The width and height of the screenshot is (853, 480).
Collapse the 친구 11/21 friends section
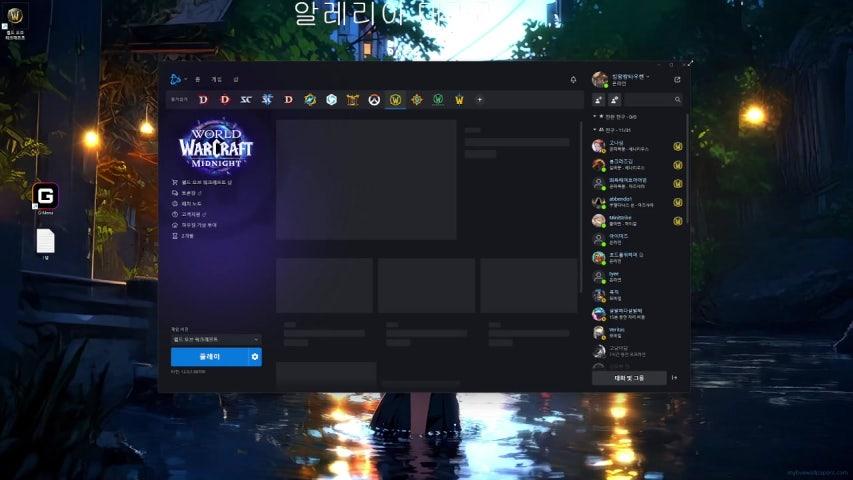[613, 130]
